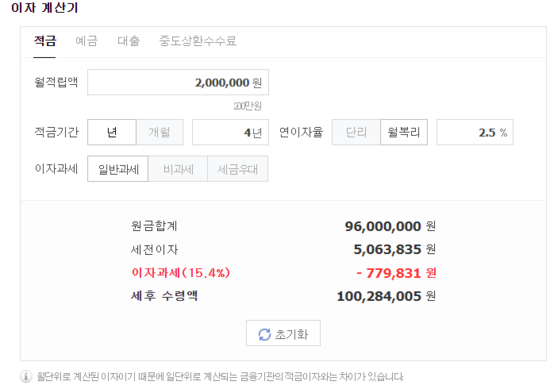Select 년 period unit toggle
The image size is (550, 389).
[112, 132]
